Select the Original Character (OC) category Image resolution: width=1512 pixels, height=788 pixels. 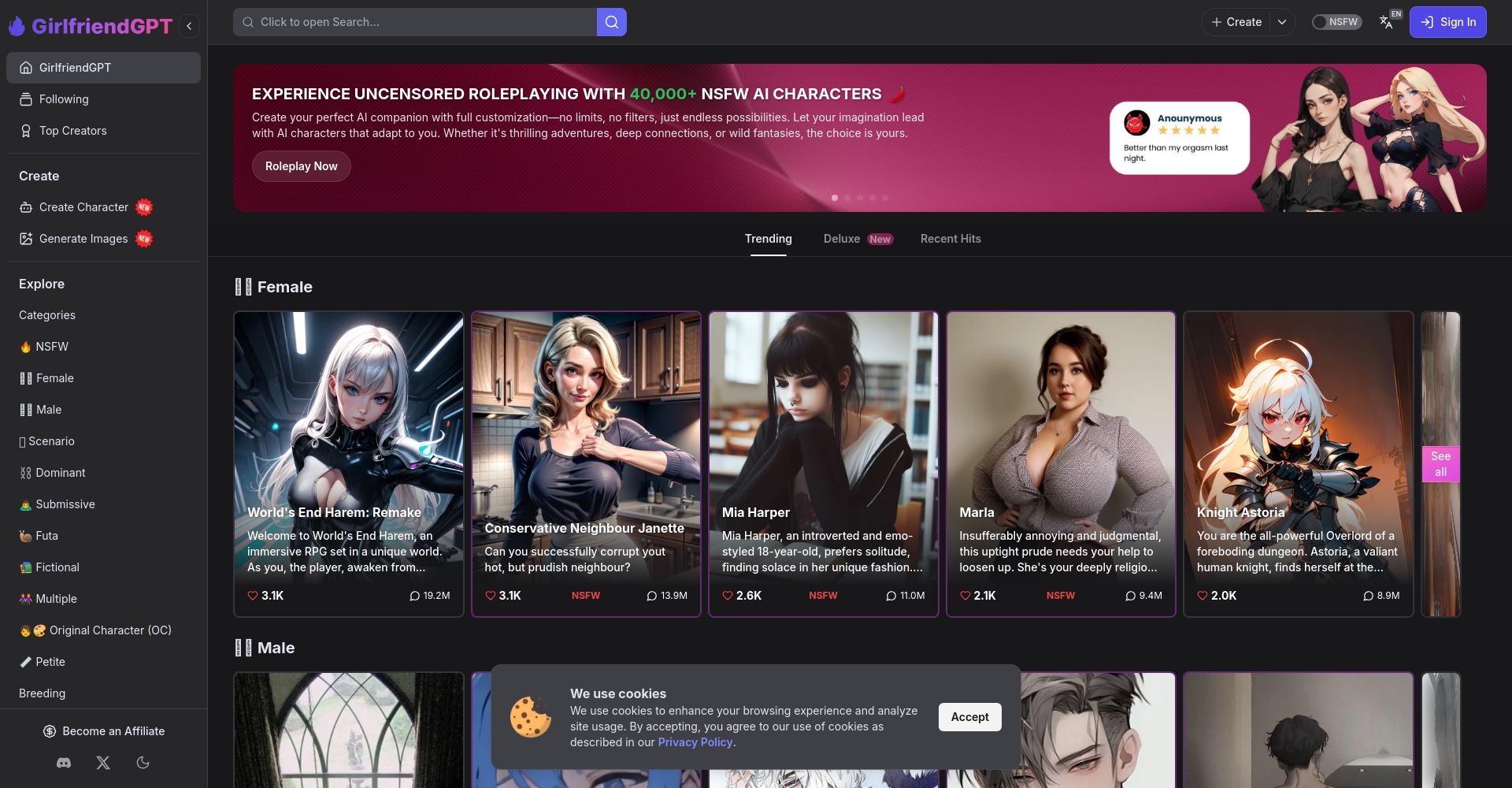[103, 630]
